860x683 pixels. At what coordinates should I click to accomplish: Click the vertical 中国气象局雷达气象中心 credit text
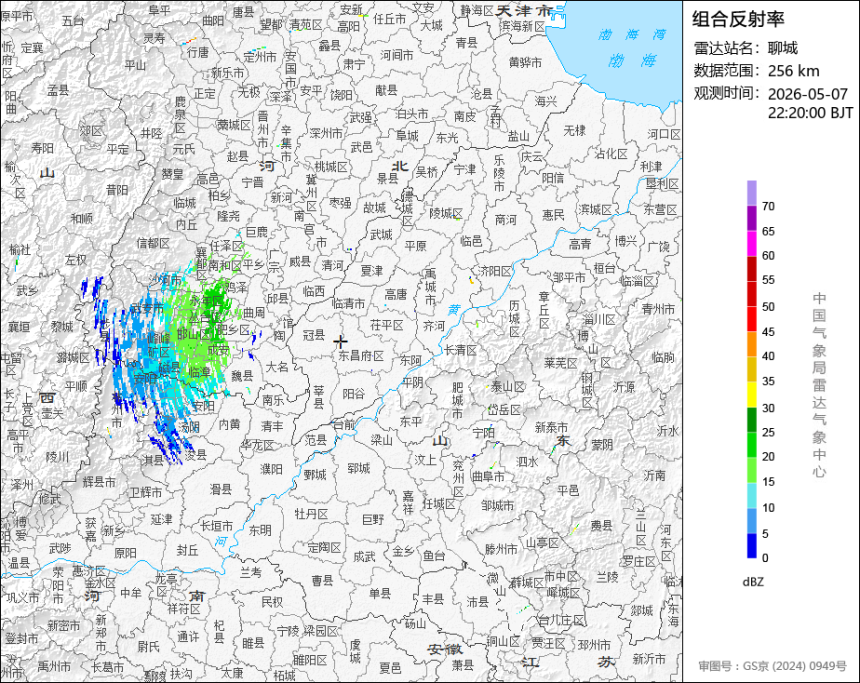point(819,385)
